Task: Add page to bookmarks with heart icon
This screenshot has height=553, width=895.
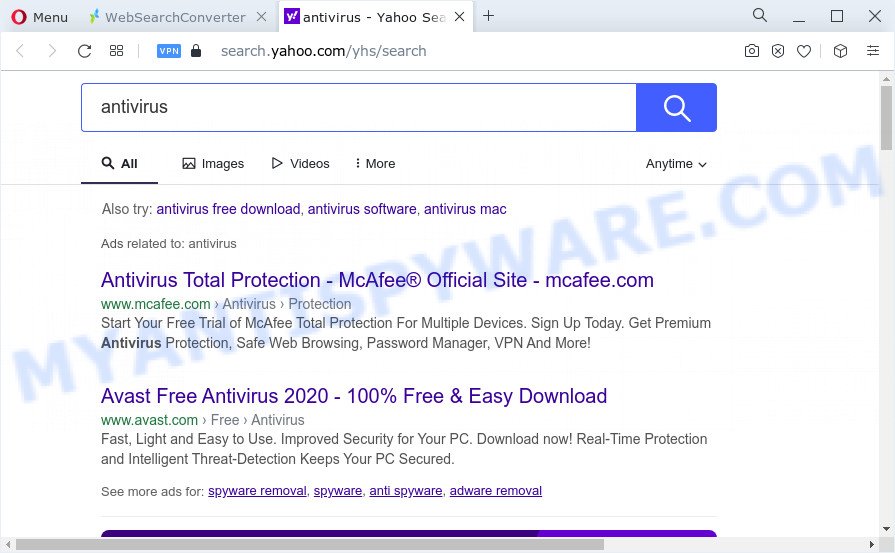Action: (x=804, y=51)
